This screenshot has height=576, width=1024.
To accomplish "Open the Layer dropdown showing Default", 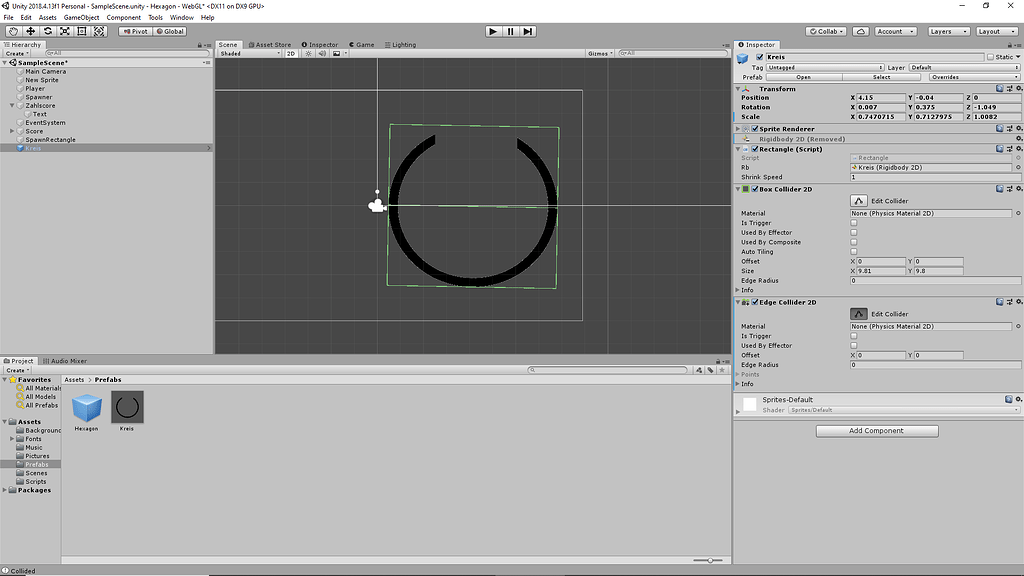I will pos(965,67).
